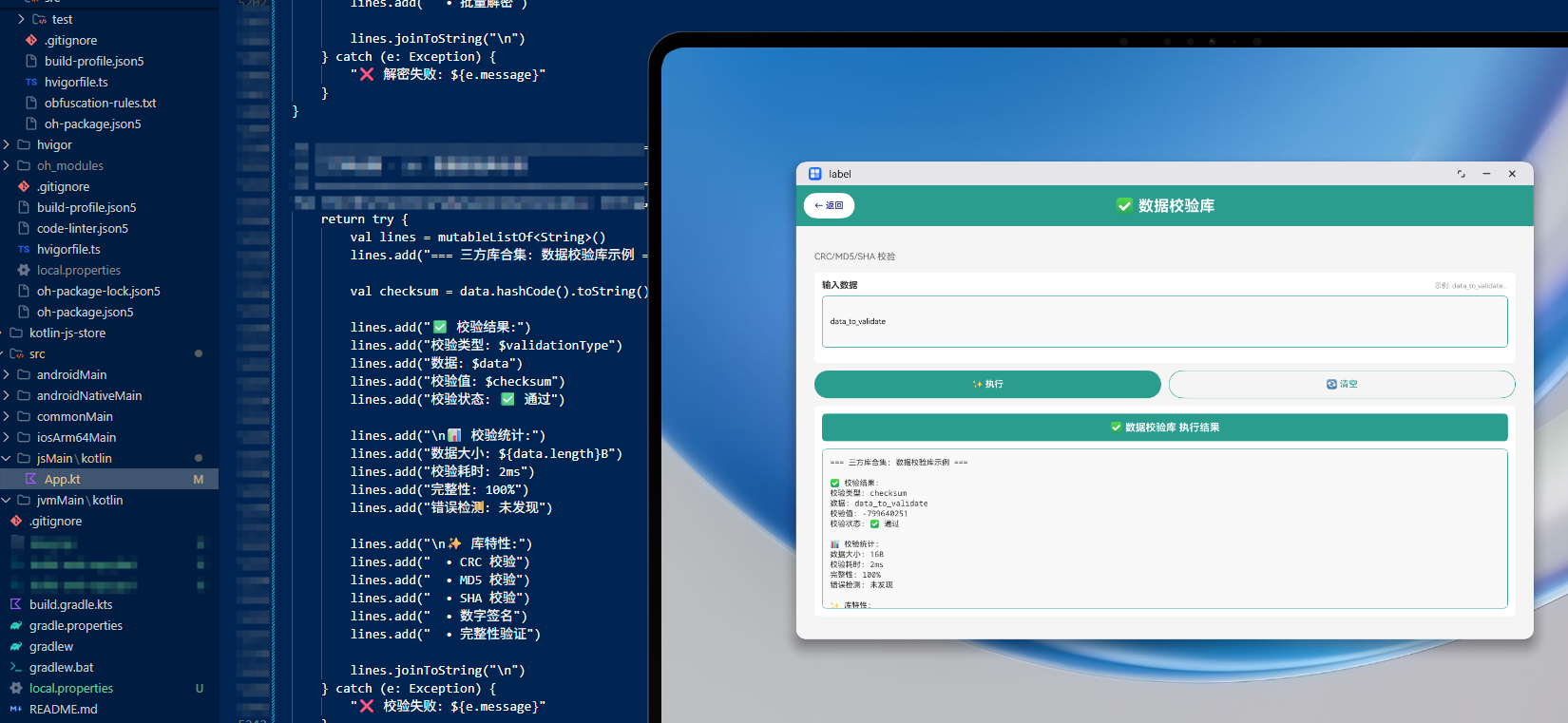Click result line 校验值: -799640251
Image resolution: width=1568 pixels, height=723 pixels.
coord(869,513)
